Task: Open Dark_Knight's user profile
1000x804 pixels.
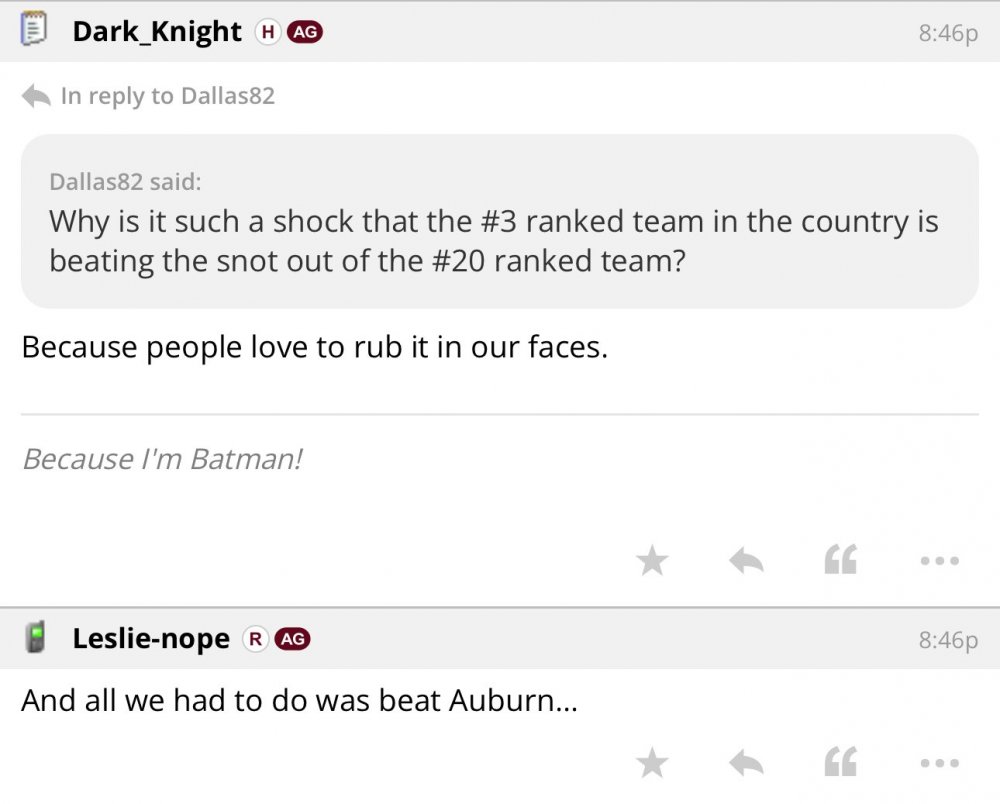Action: (157, 32)
